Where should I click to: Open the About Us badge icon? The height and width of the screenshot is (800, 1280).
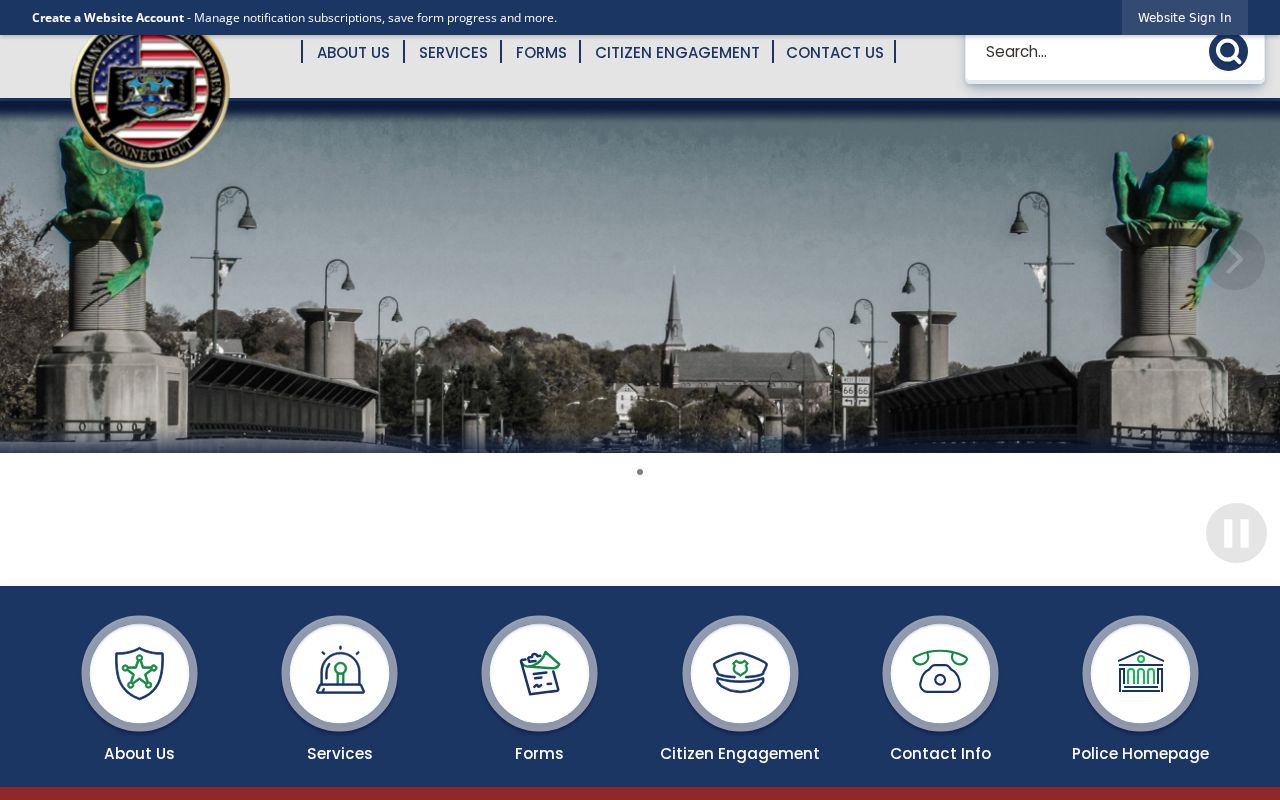[x=139, y=673]
